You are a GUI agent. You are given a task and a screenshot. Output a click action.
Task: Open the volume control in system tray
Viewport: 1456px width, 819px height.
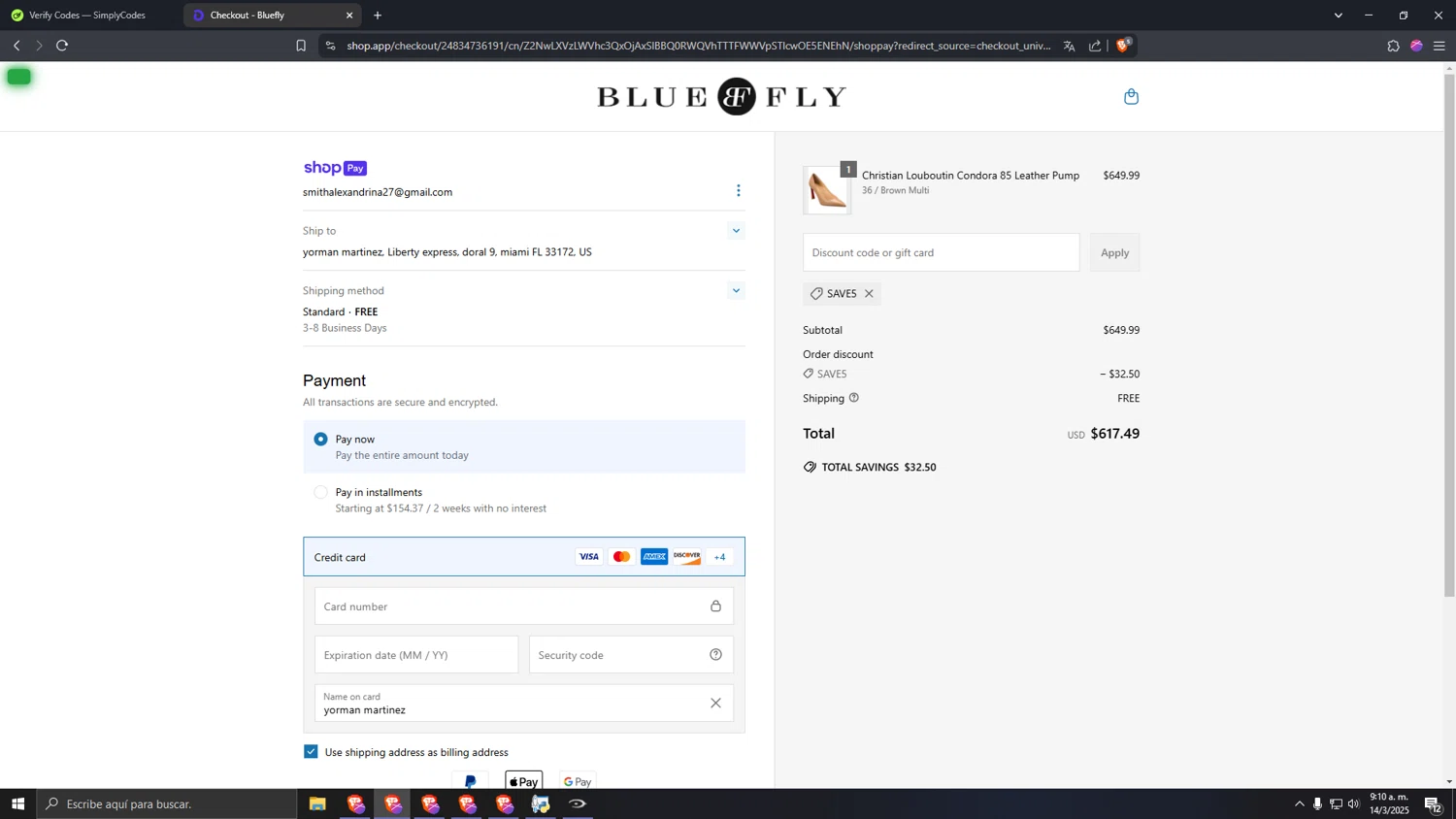(x=1354, y=803)
